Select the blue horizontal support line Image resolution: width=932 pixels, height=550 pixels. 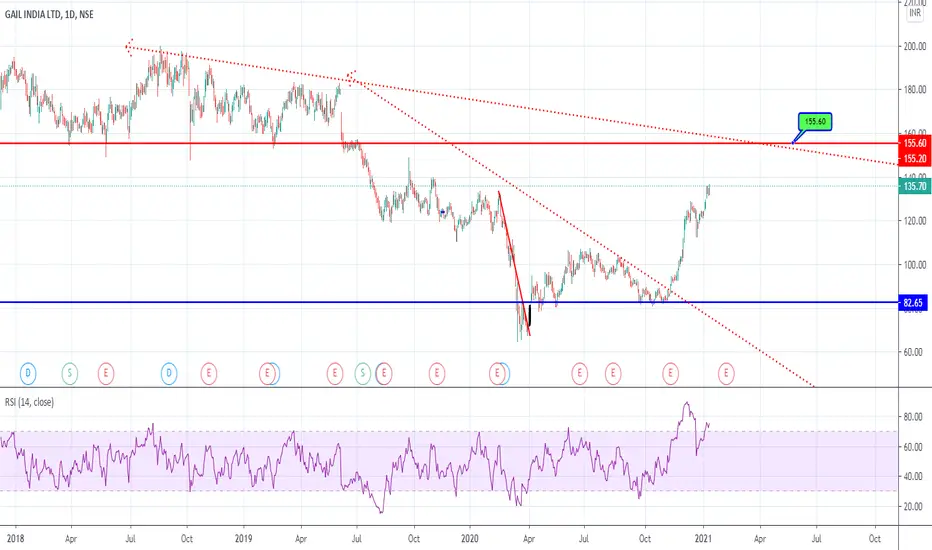[449, 303]
